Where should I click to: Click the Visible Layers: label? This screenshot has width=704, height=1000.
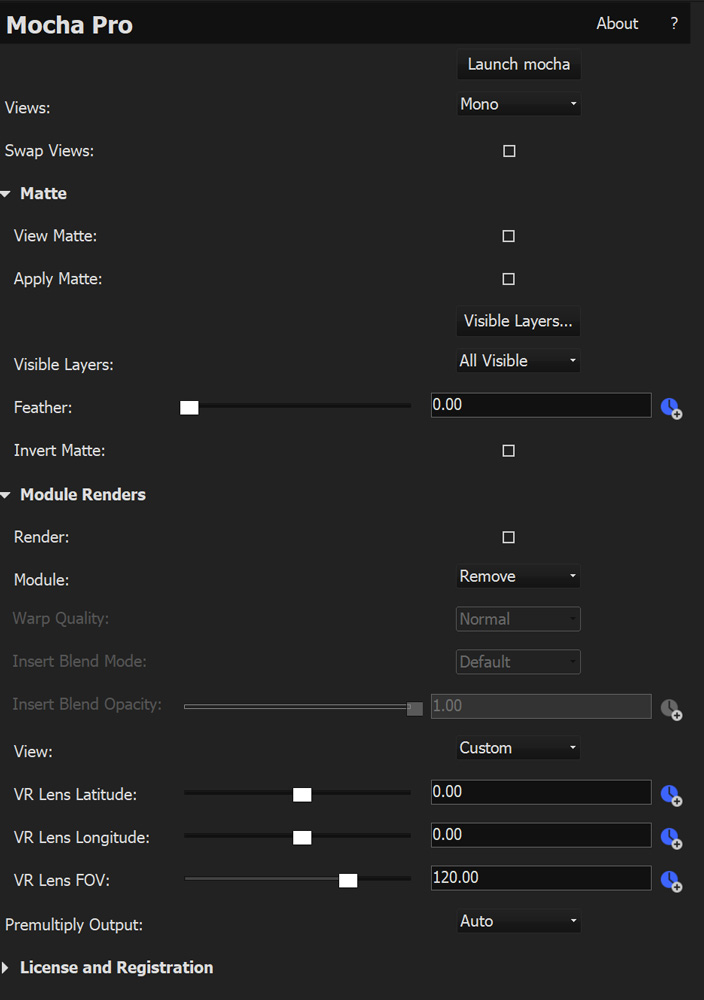64,365
